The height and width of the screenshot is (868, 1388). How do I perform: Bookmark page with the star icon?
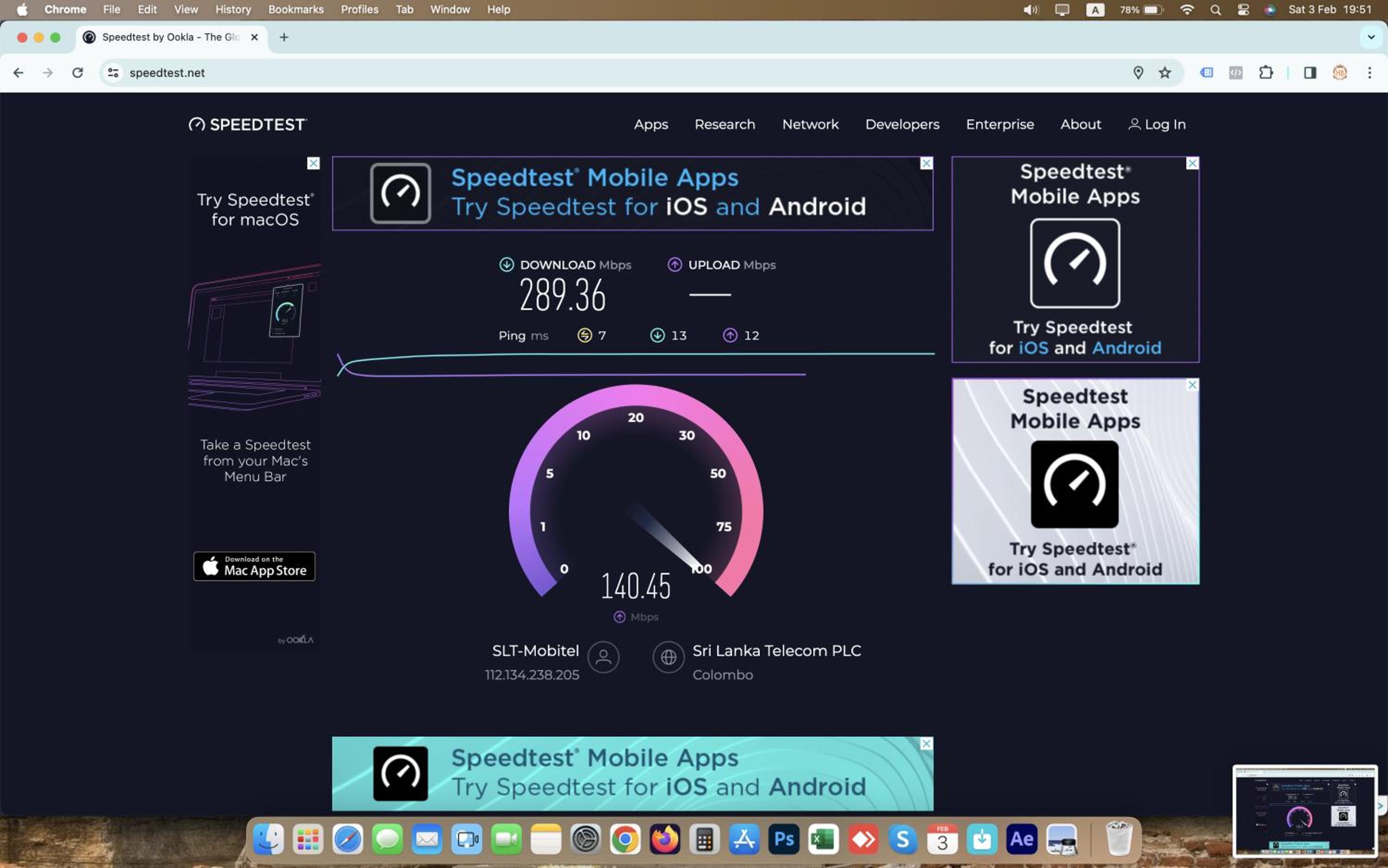[x=1165, y=73]
